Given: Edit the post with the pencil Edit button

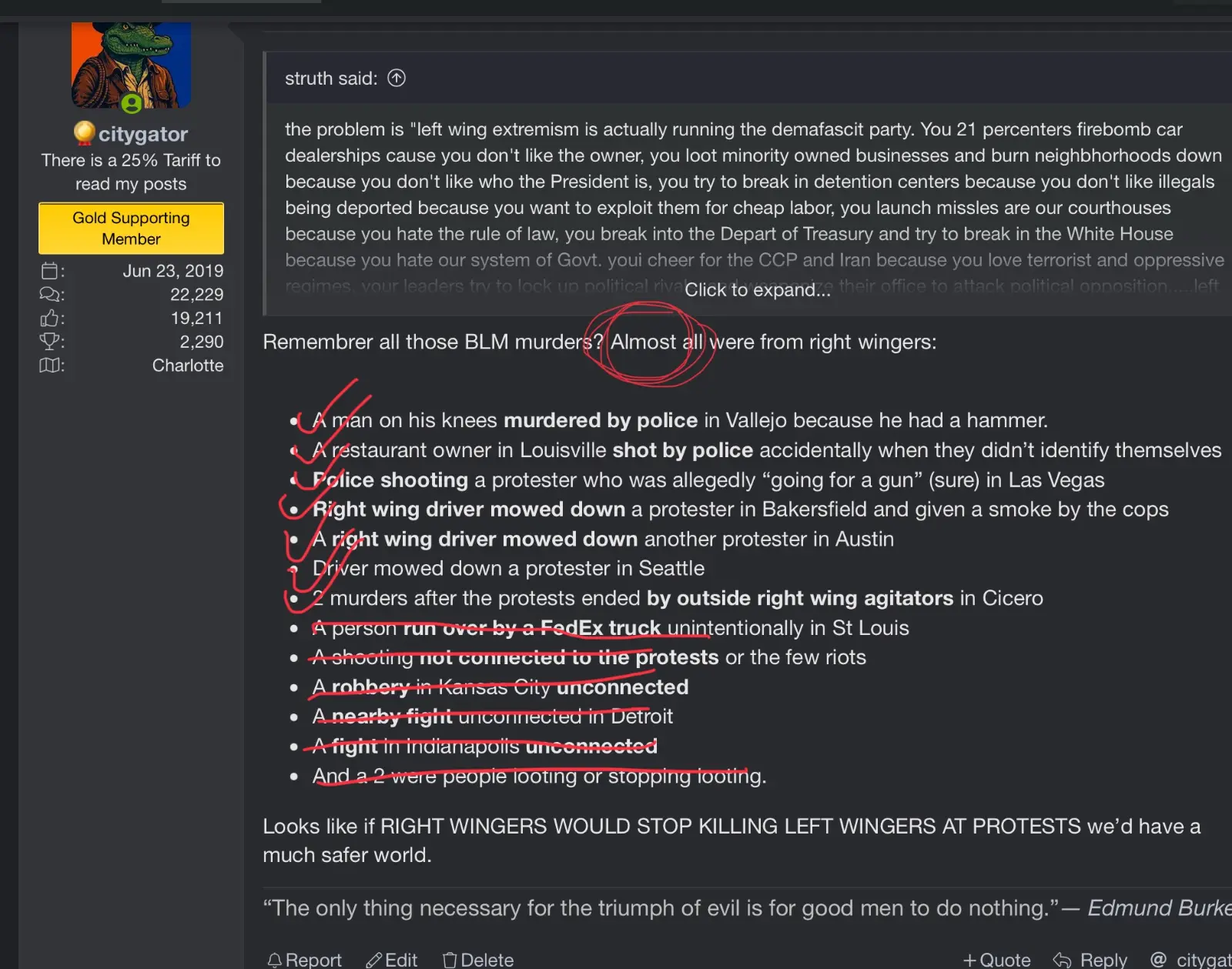Looking at the screenshot, I should pos(392,960).
